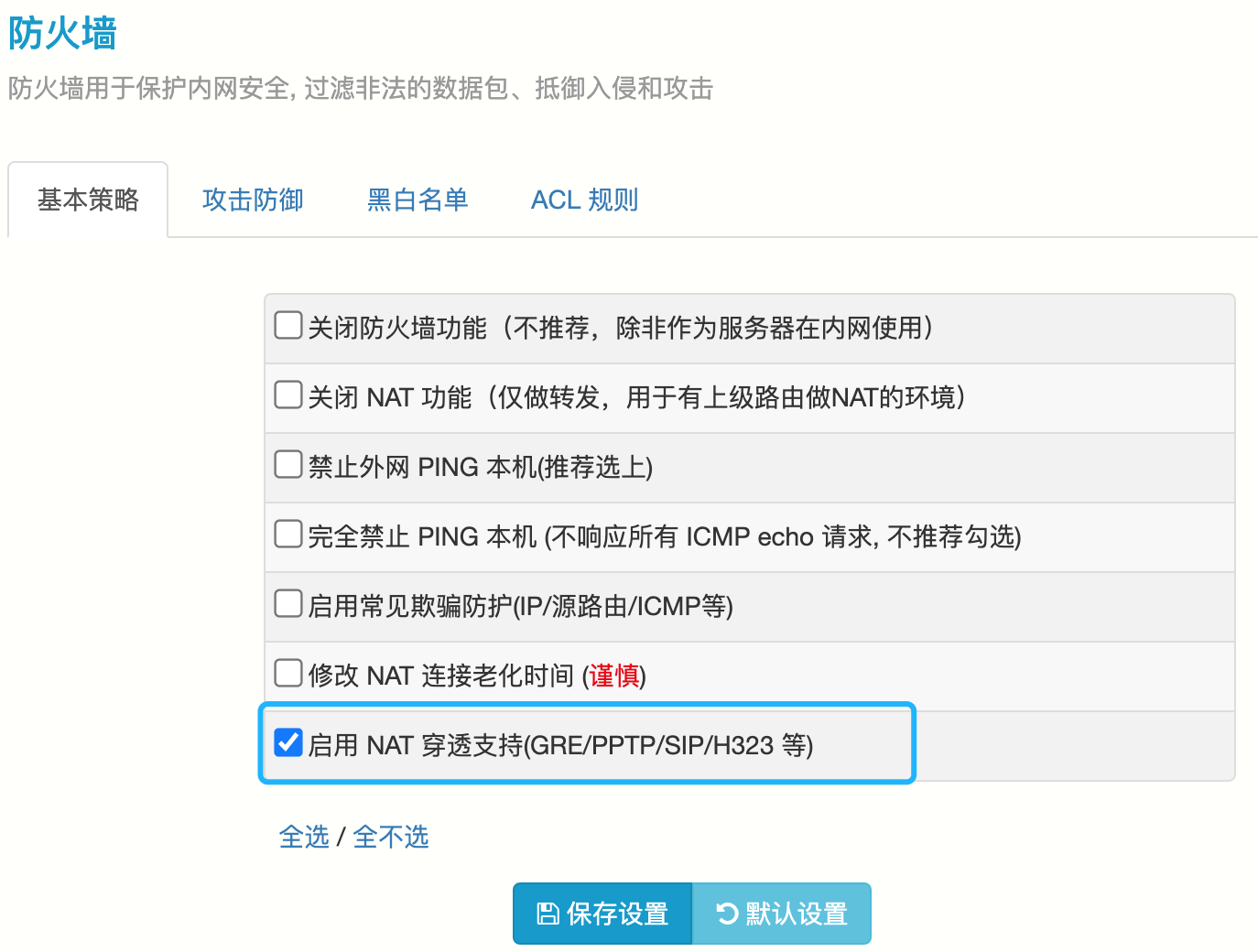Screen dimensions: 1258x952
Task: Check 禁止外网 PING 本机 option
Action: 288,464
